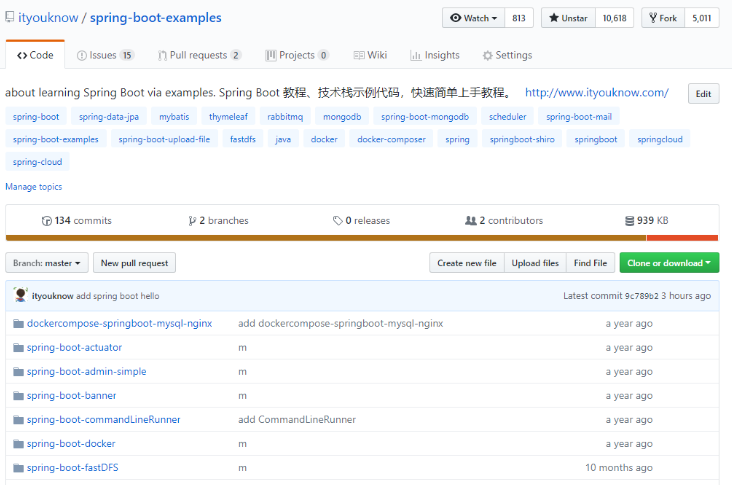Image resolution: width=732 pixels, height=485 pixels.
Task: Fork the repository
Action: tap(663, 18)
